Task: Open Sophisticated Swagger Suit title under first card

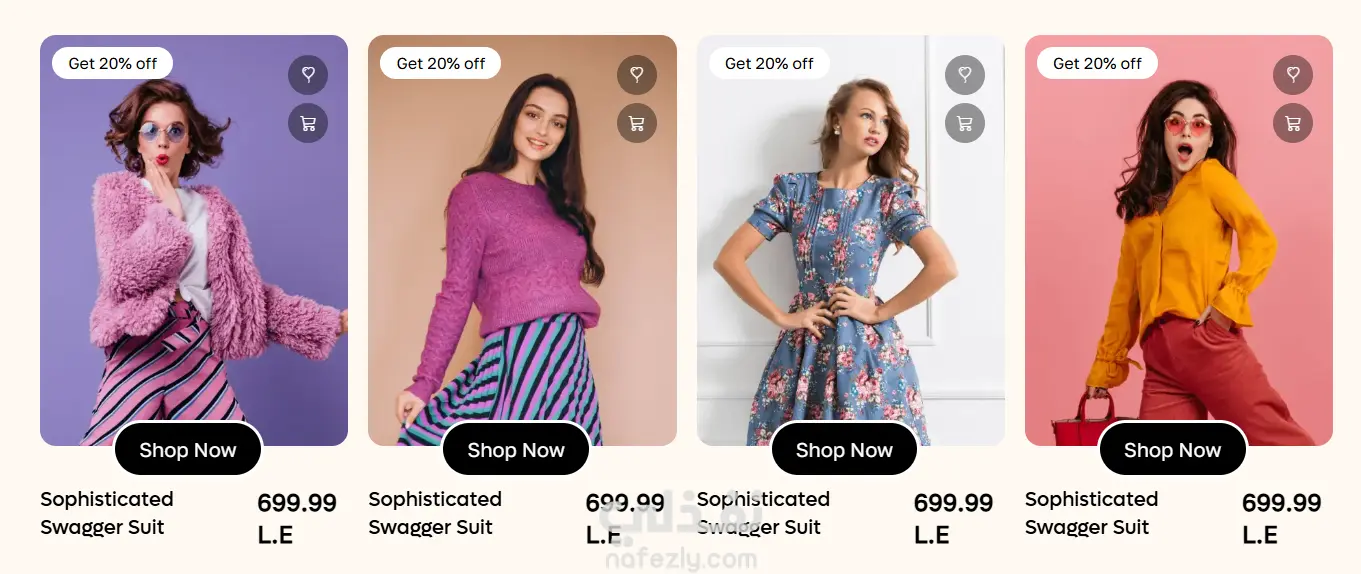Action: (107, 513)
